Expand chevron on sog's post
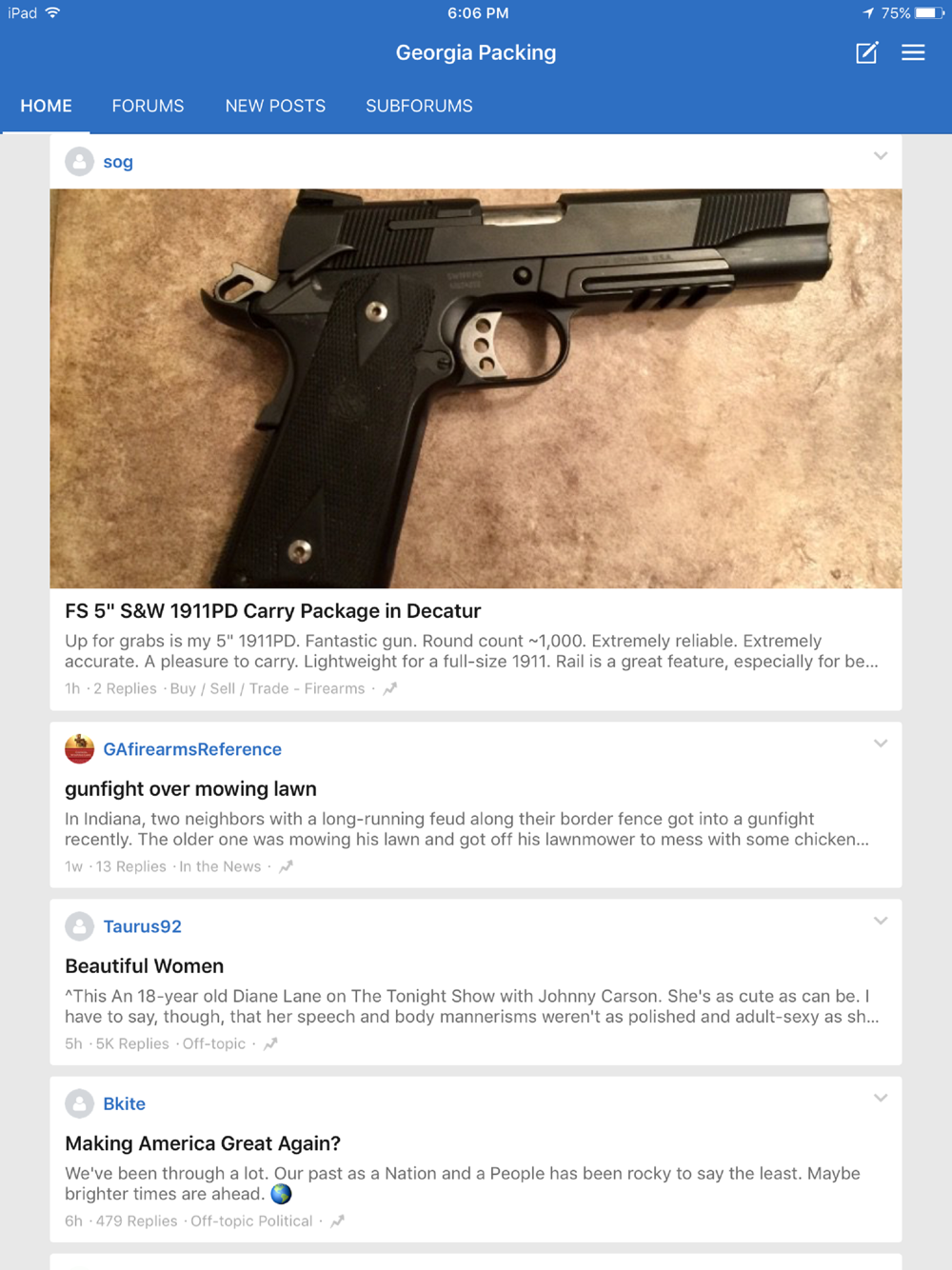The image size is (952, 1270). [x=881, y=155]
